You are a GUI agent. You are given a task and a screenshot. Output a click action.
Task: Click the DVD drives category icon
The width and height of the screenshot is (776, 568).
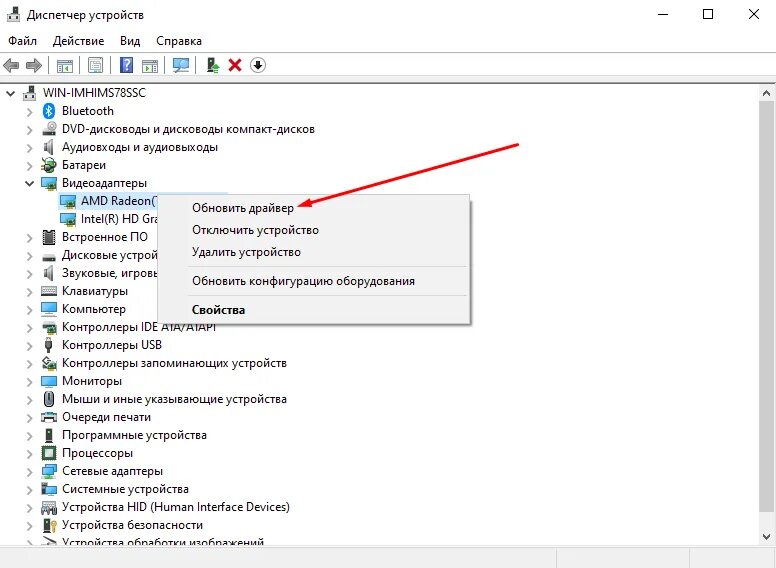(49, 129)
